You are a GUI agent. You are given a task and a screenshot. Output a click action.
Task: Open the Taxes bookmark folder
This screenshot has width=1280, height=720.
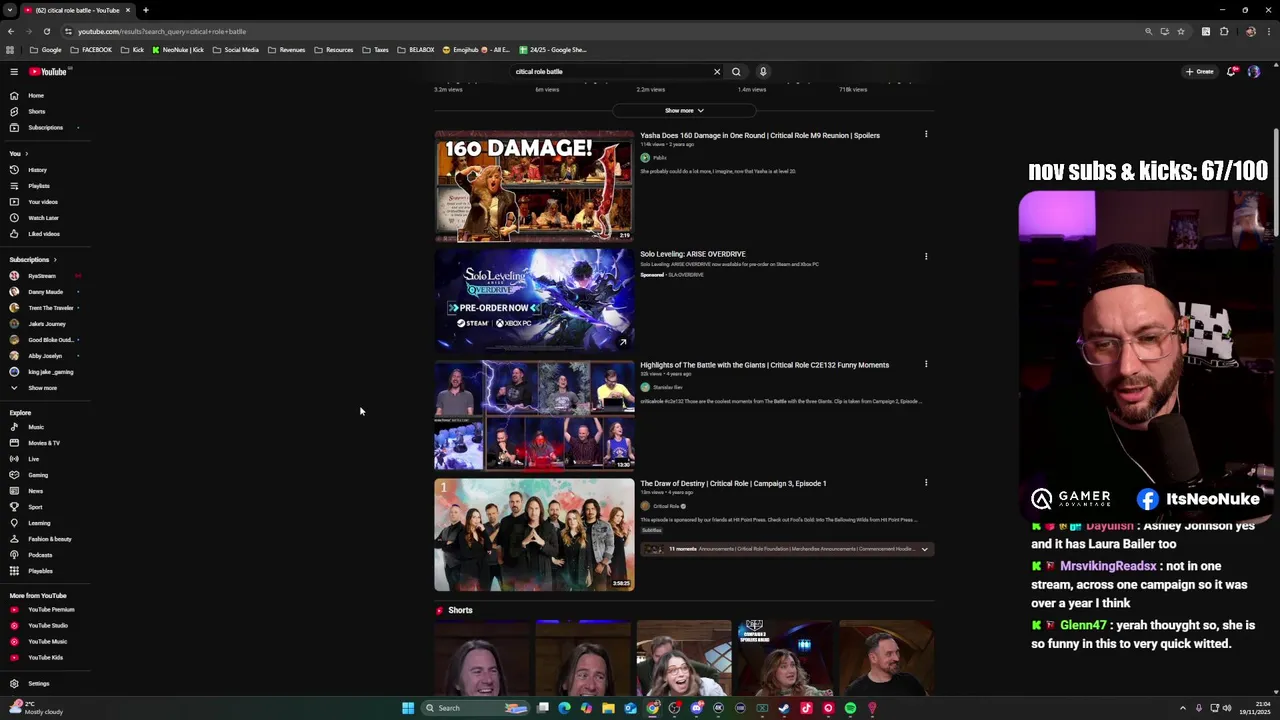tap(375, 50)
